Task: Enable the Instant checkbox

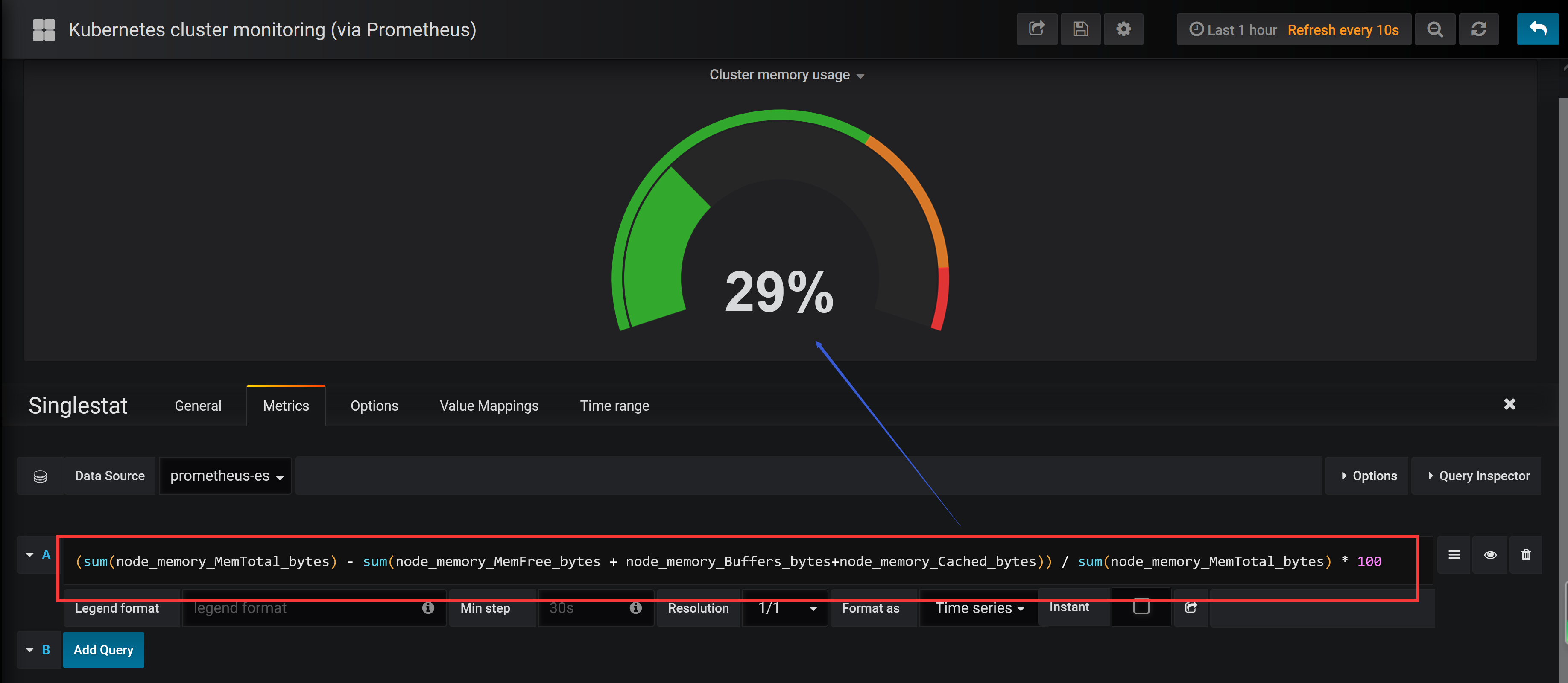Action: pos(1141,606)
